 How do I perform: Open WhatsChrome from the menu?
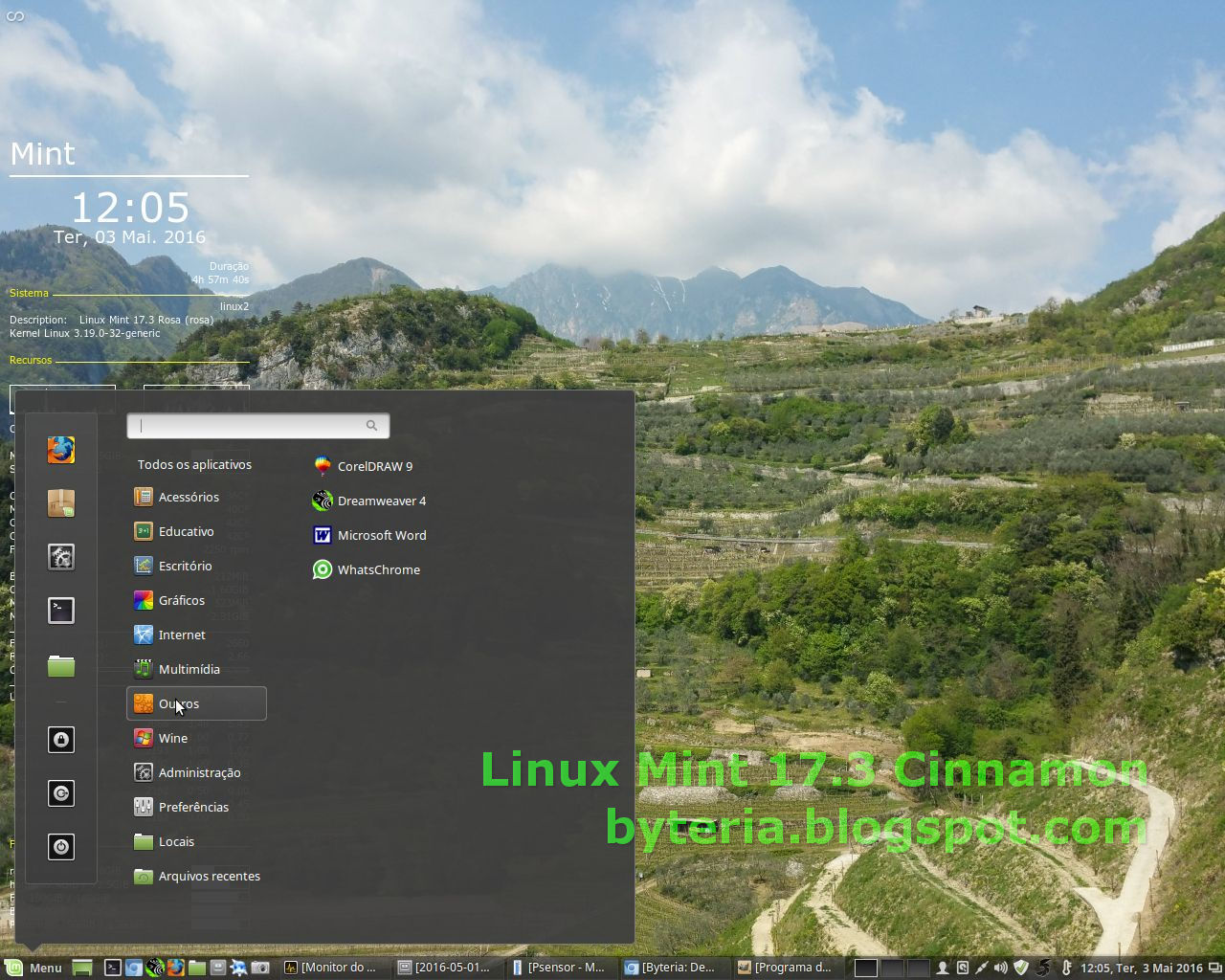[x=377, y=569]
